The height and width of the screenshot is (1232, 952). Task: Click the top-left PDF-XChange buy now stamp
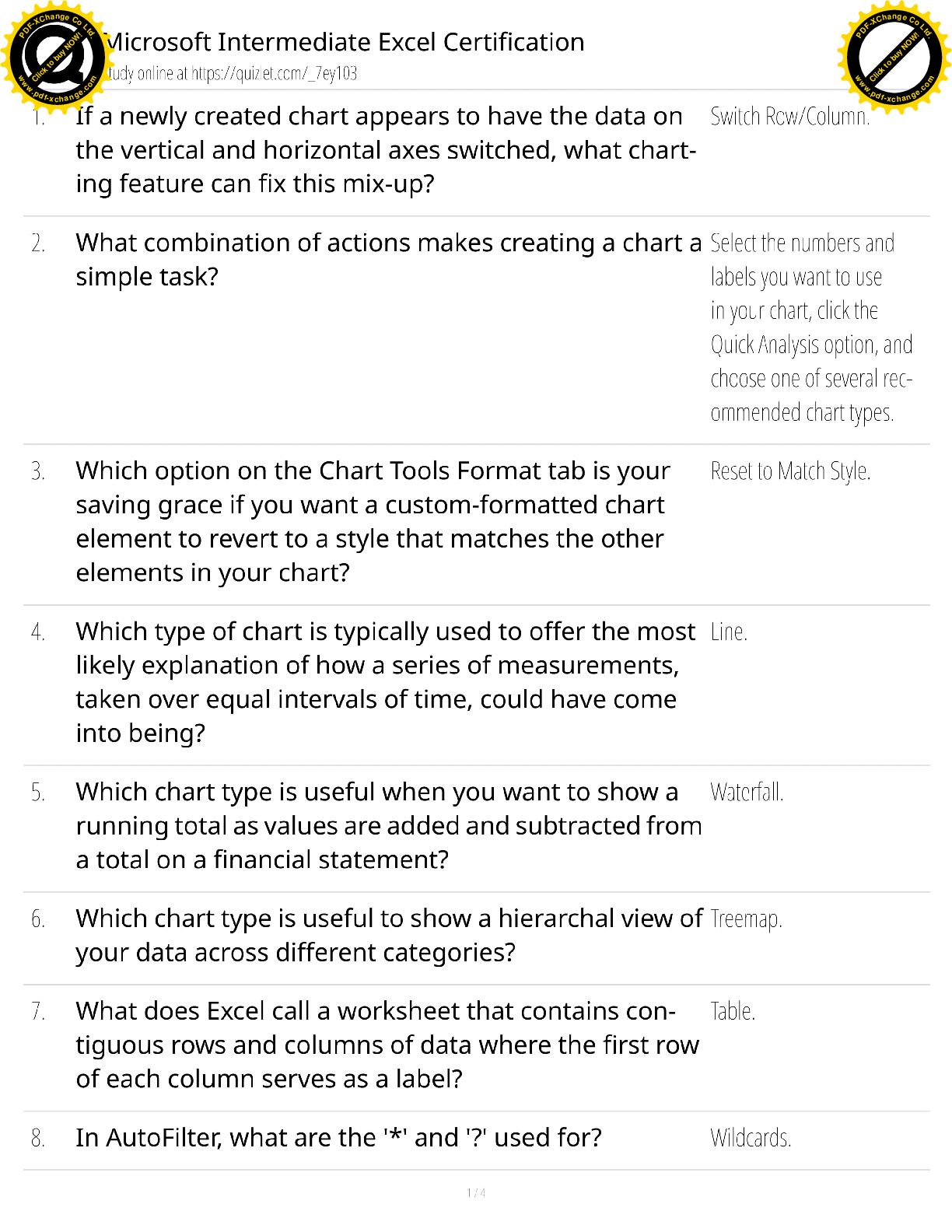[54, 56]
